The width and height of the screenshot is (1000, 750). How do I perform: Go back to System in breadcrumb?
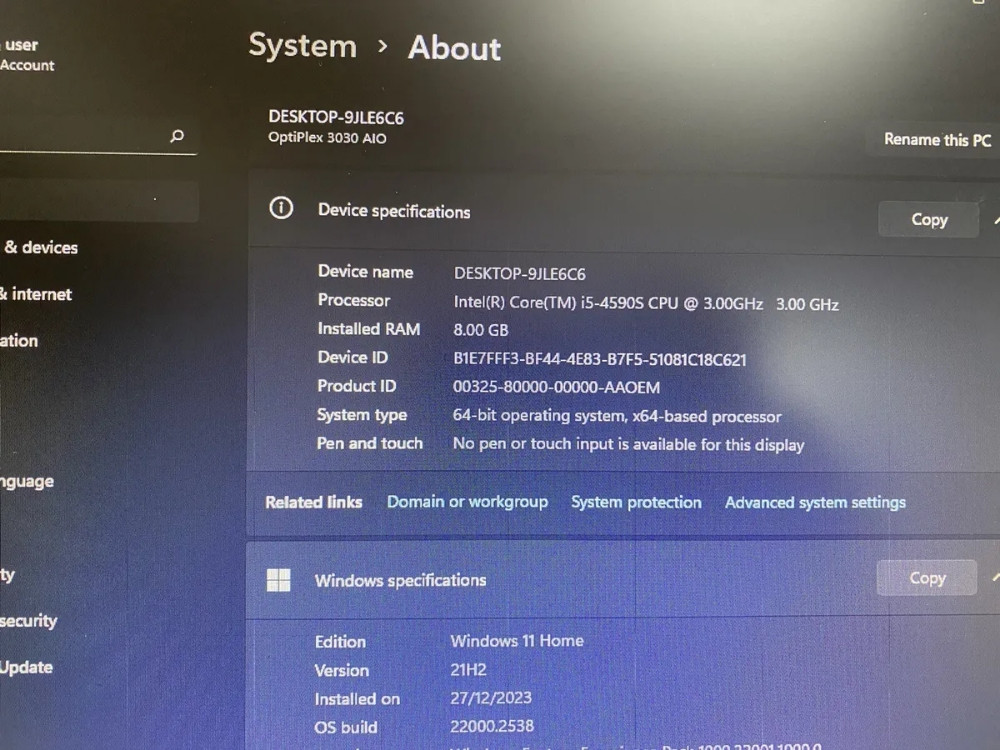pyautogui.click(x=303, y=46)
